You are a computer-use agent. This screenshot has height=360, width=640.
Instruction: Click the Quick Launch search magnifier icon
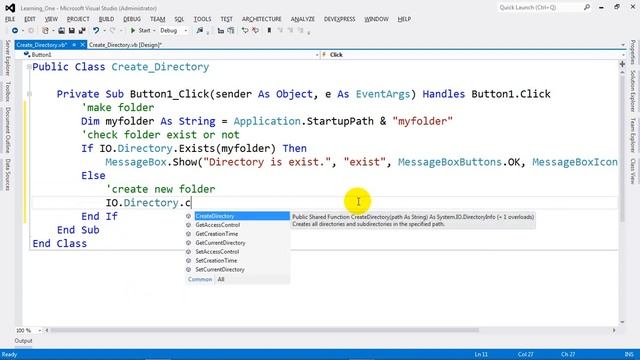587,7
